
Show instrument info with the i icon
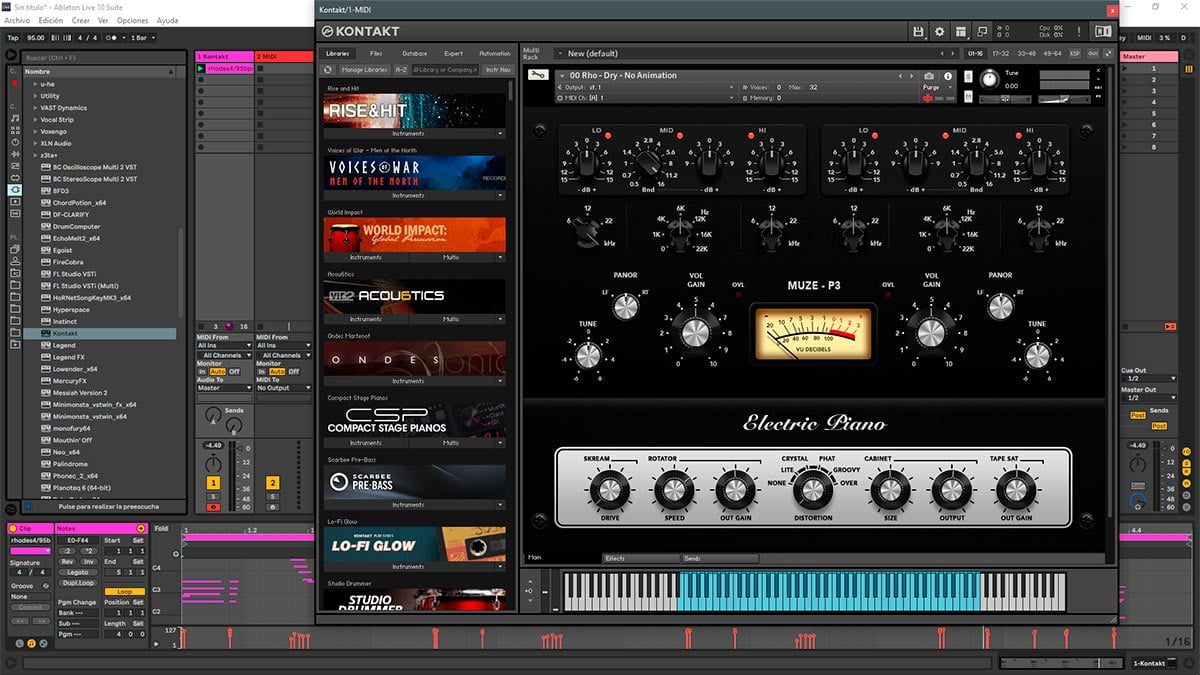click(948, 76)
